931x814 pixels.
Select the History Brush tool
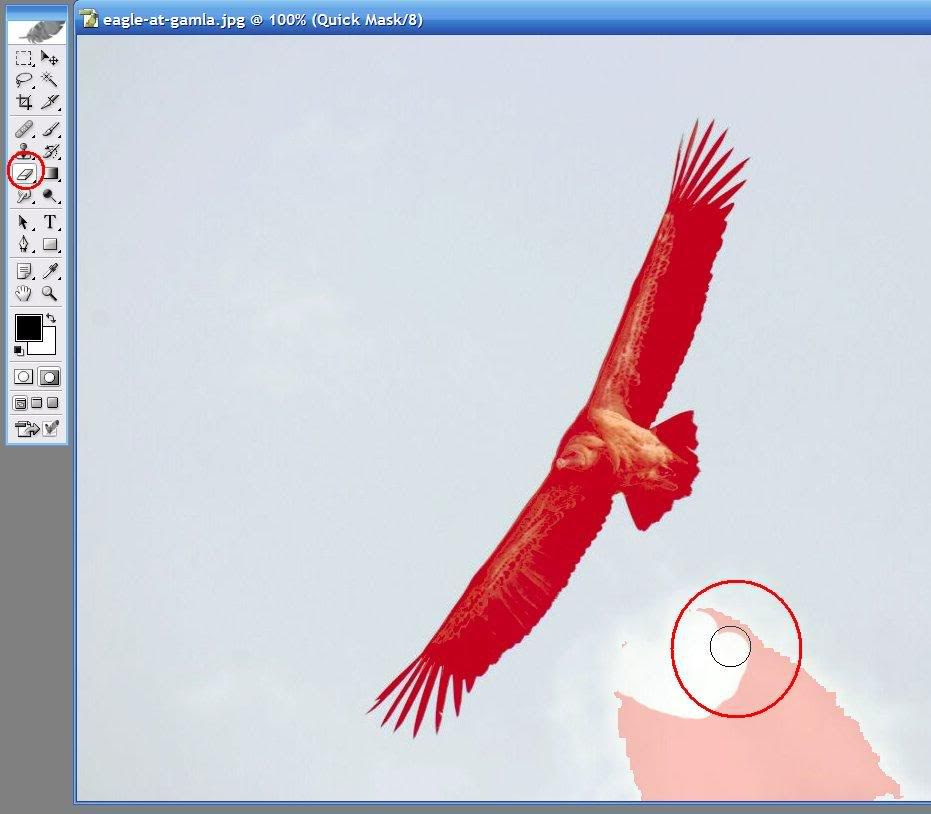[x=50, y=151]
